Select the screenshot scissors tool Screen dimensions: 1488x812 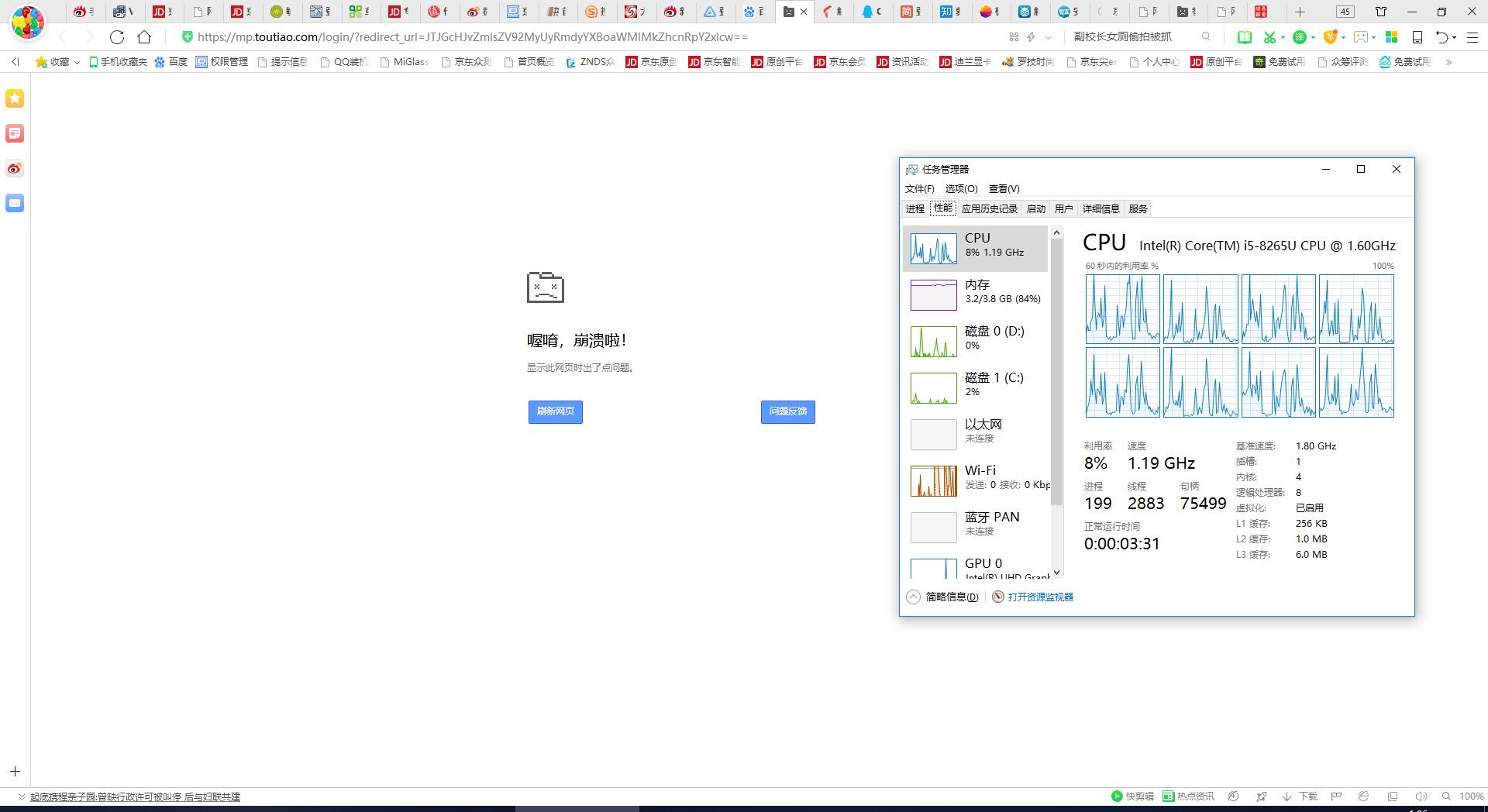click(x=1269, y=36)
